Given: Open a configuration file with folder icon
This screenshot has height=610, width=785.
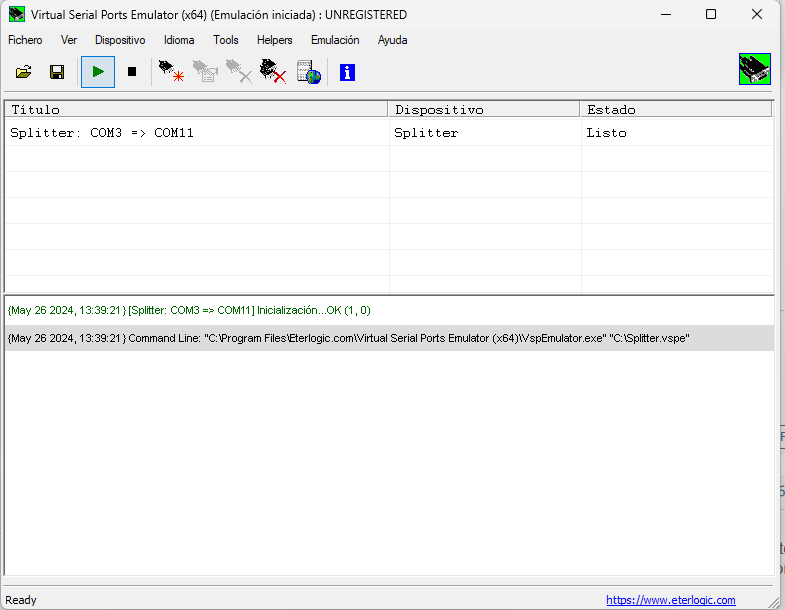Looking at the screenshot, I should point(24,72).
